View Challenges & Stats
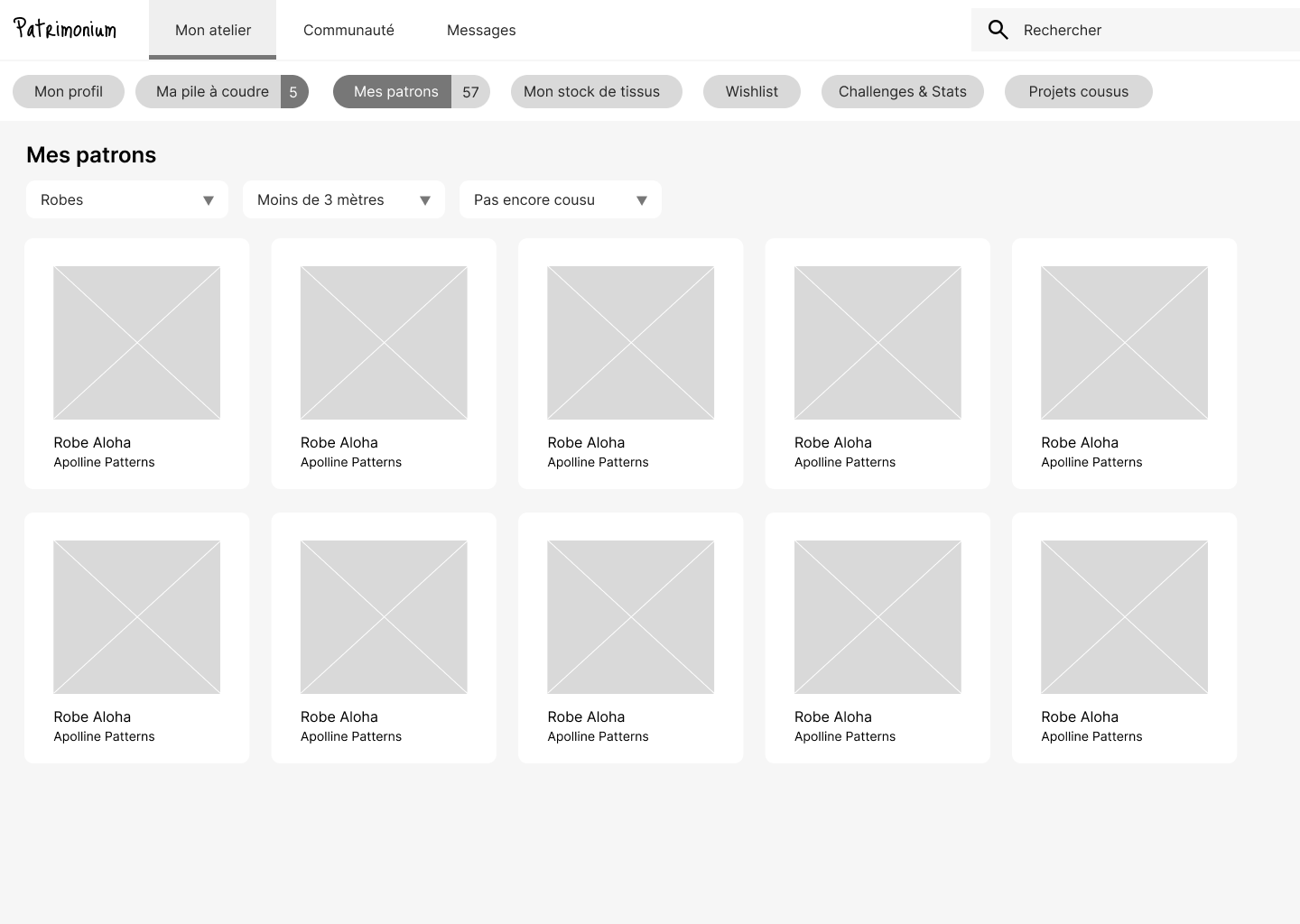Image resolution: width=1300 pixels, height=924 pixels. (x=902, y=92)
